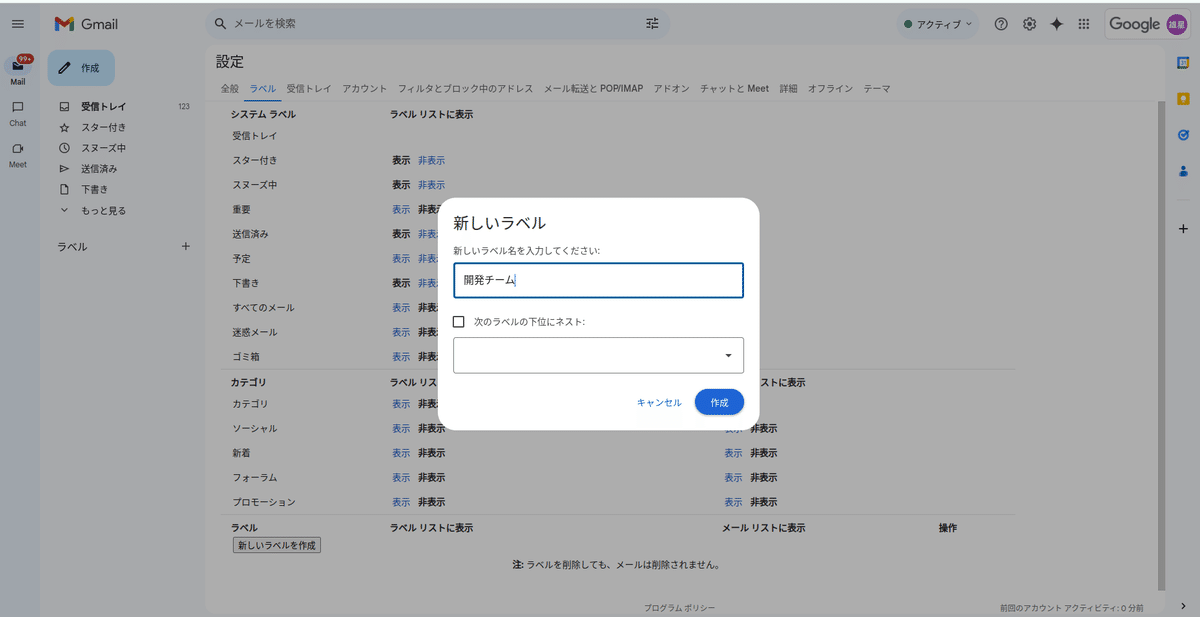This screenshot has height=617, width=1200.
Task: Click the new label name input field
Action: click(x=598, y=281)
